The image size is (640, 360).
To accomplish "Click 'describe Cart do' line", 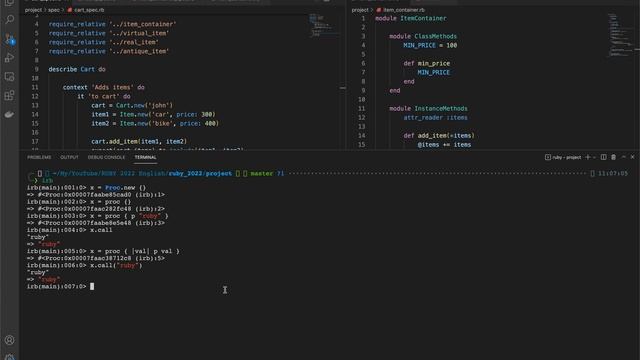I will pyautogui.click(x=77, y=69).
